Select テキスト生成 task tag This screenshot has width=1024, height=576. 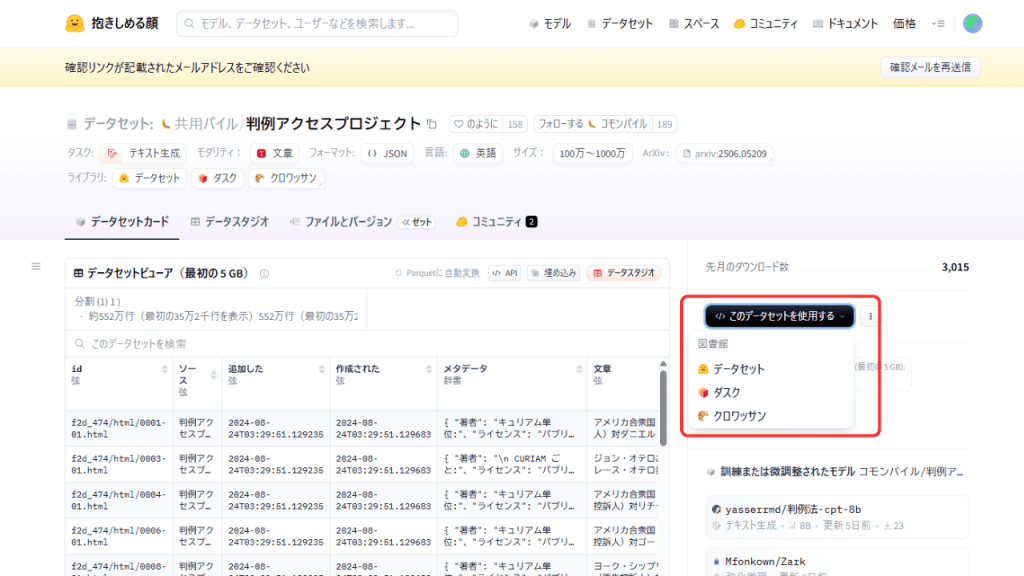143,153
